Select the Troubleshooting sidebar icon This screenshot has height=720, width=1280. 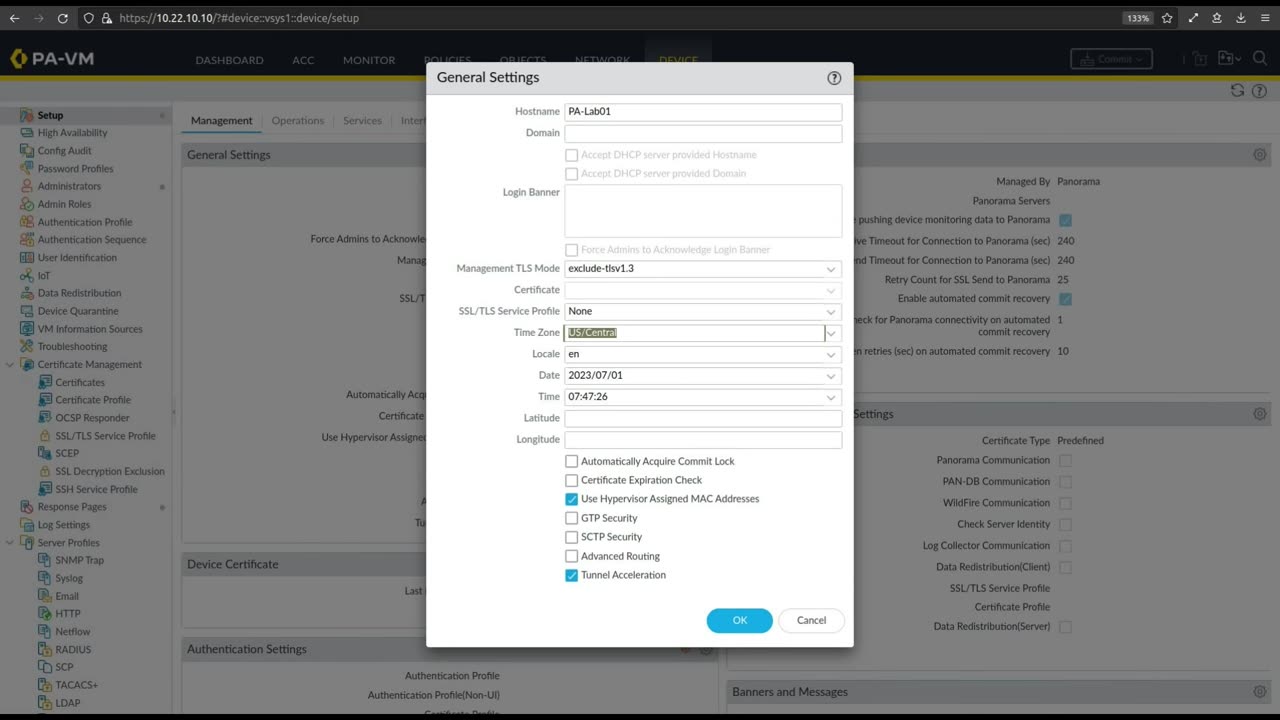tap(28, 347)
